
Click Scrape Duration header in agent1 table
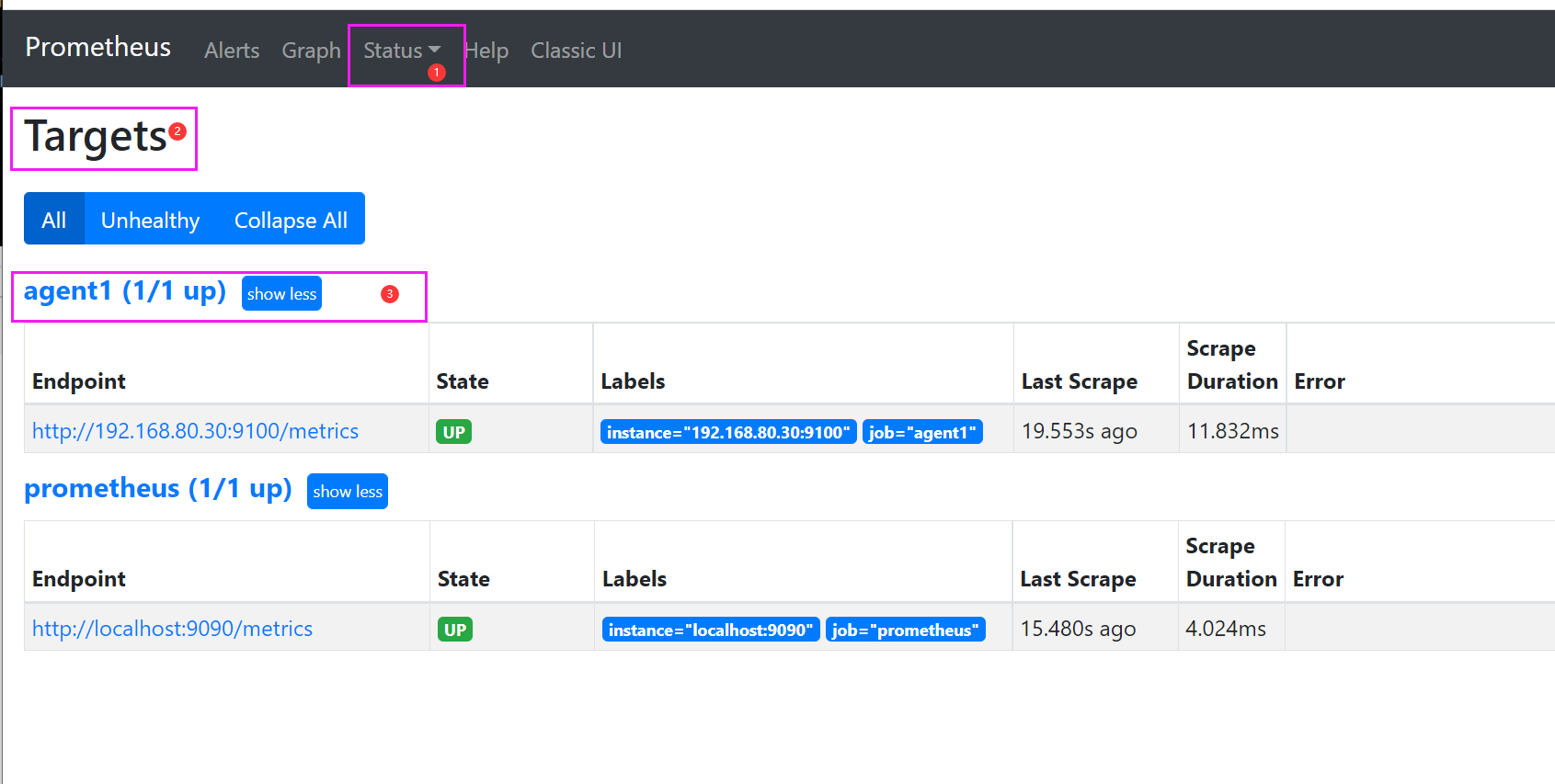(1232, 365)
